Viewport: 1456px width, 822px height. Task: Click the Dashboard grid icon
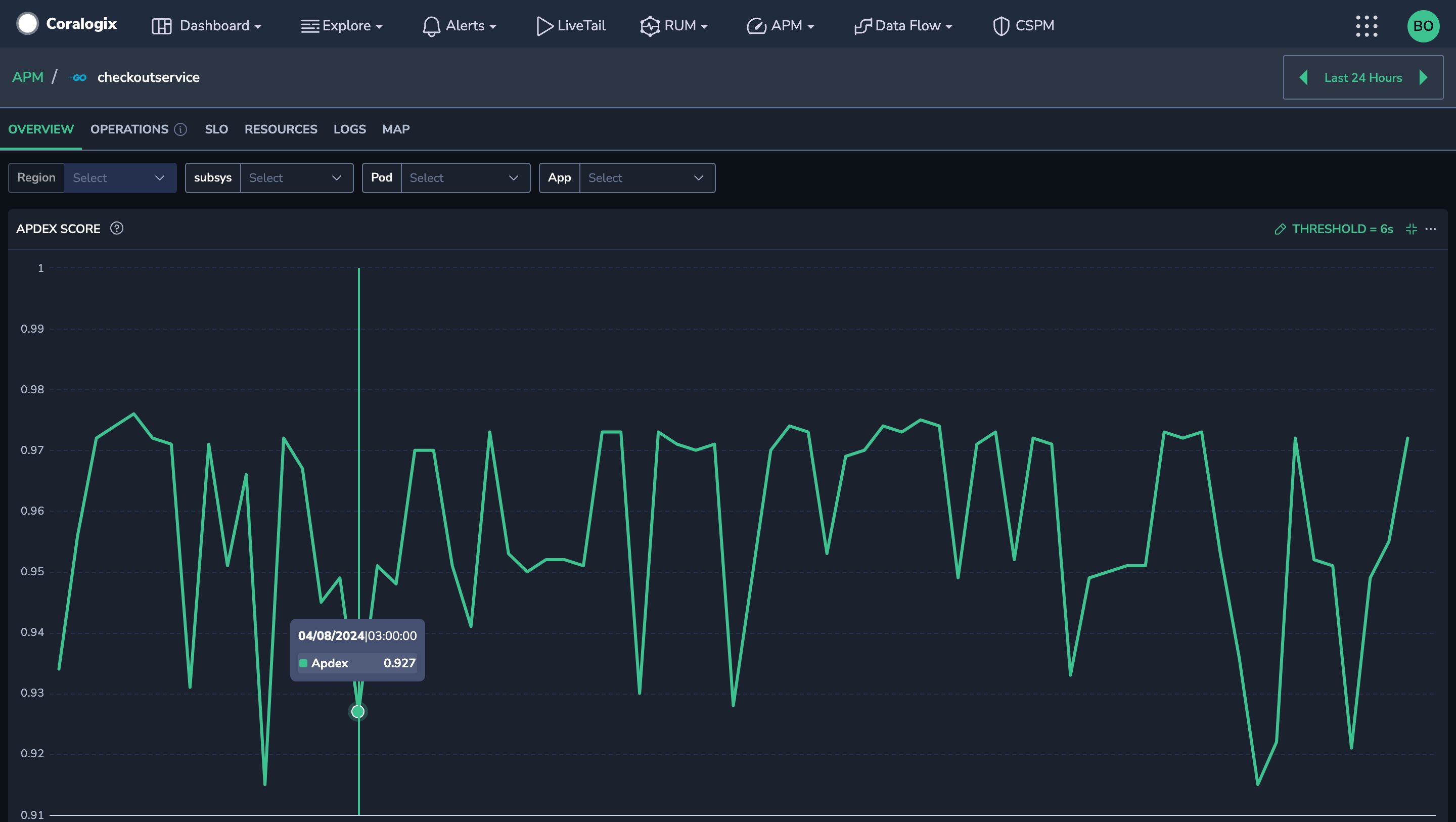coord(162,26)
